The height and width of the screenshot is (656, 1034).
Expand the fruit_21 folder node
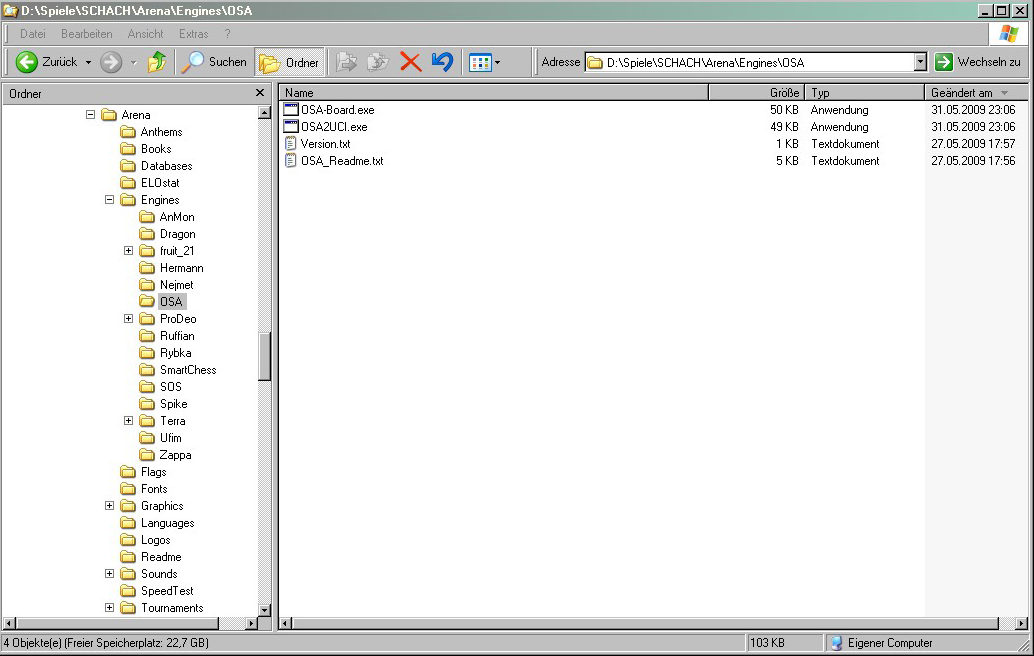[129, 251]
